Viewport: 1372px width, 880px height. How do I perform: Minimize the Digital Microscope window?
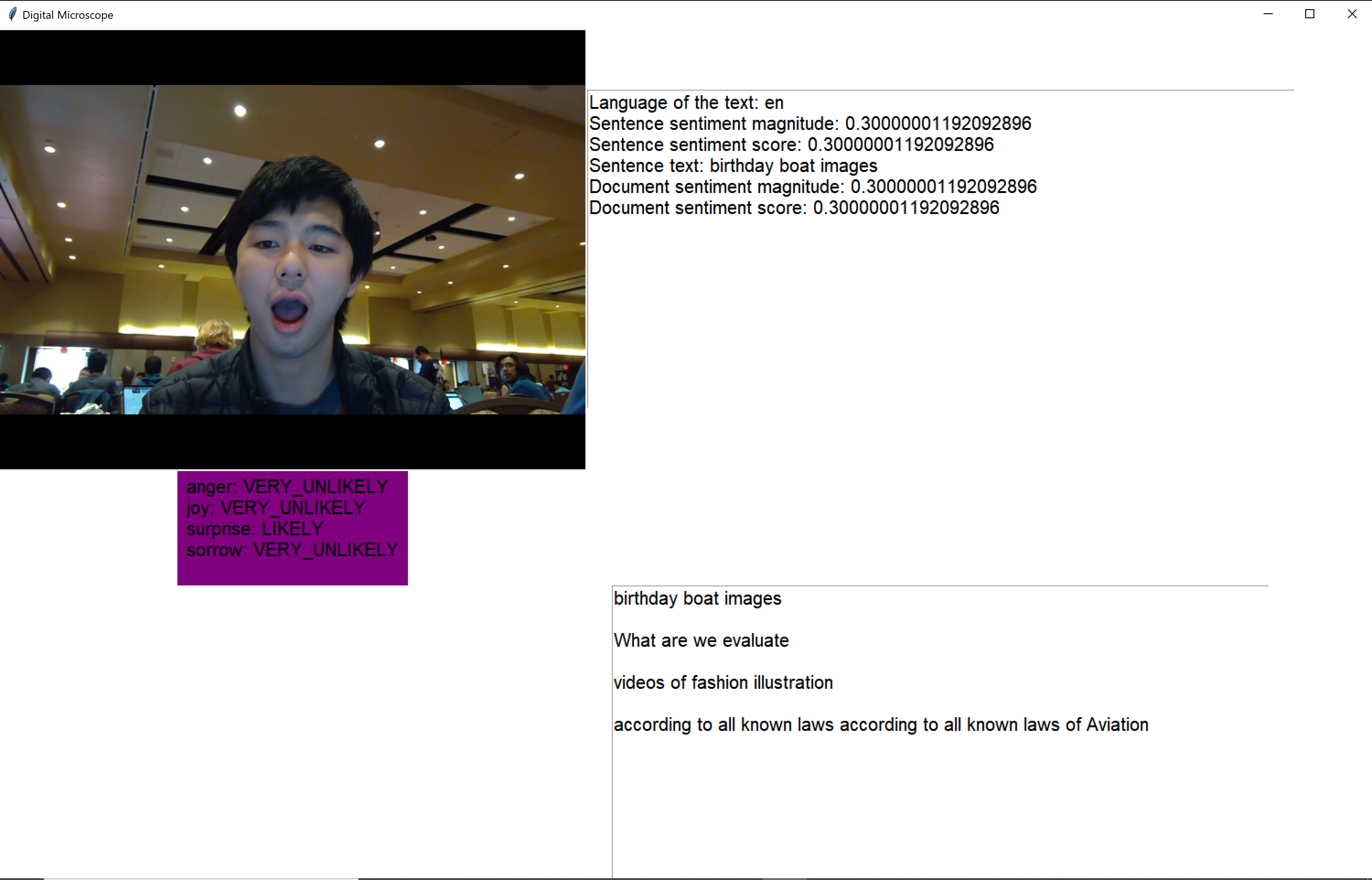(1268, 14)
